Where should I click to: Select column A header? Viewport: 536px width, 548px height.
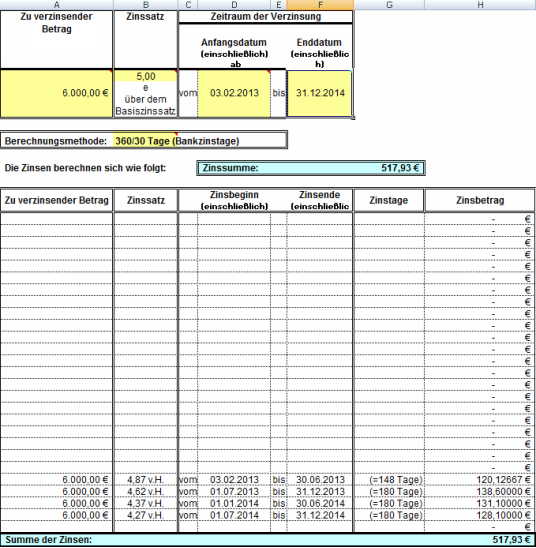(57, 5)
